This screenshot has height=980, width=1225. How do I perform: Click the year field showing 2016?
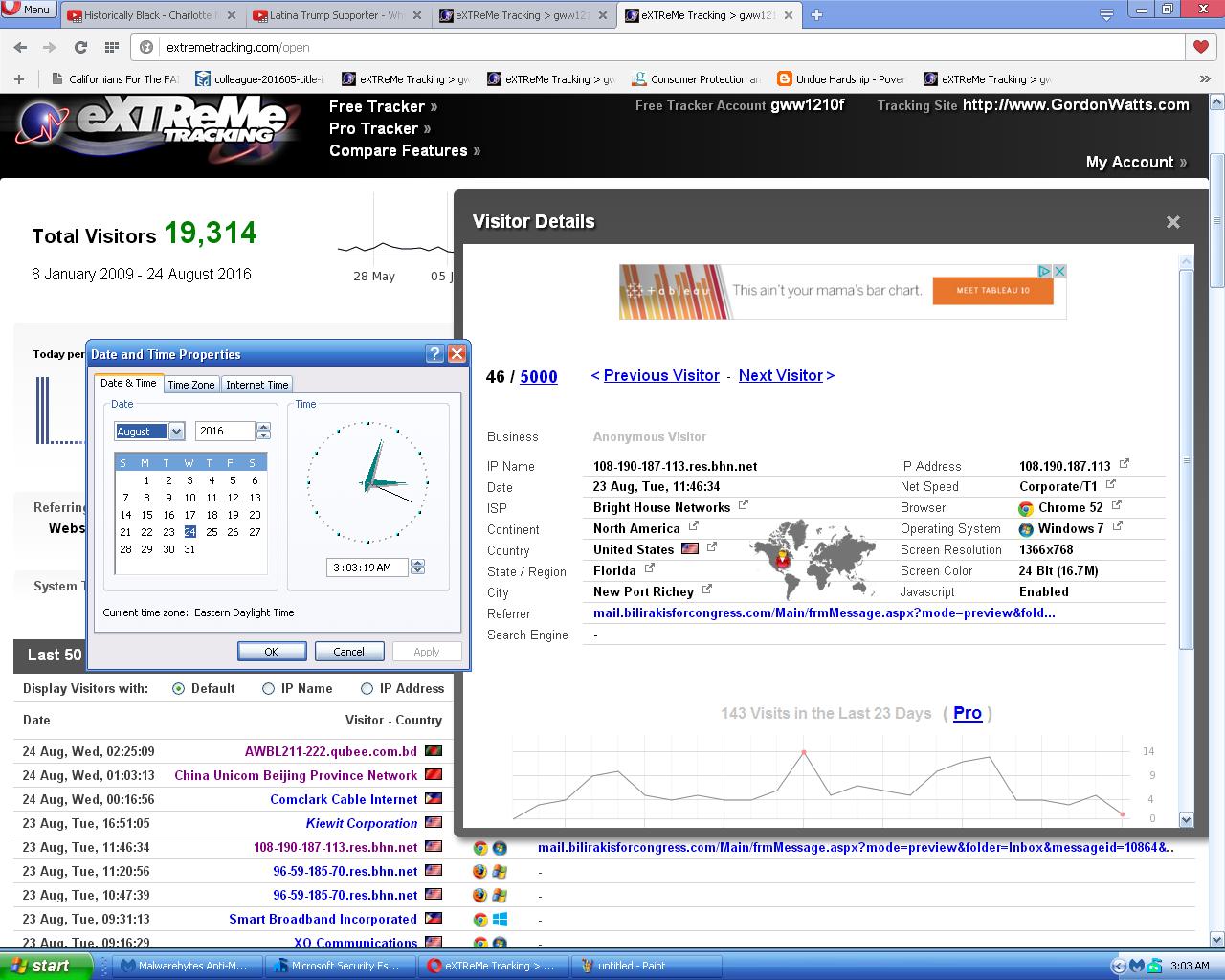click(x=225, y=432)
